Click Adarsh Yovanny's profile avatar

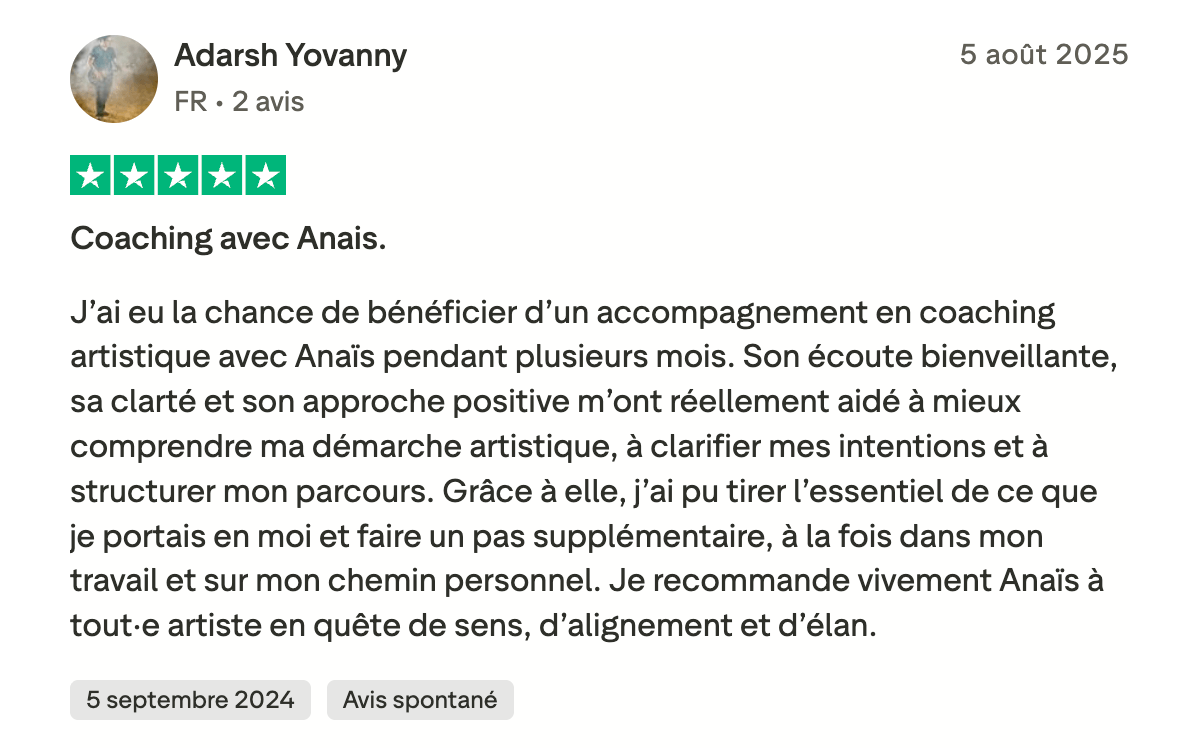pos(114,79)
